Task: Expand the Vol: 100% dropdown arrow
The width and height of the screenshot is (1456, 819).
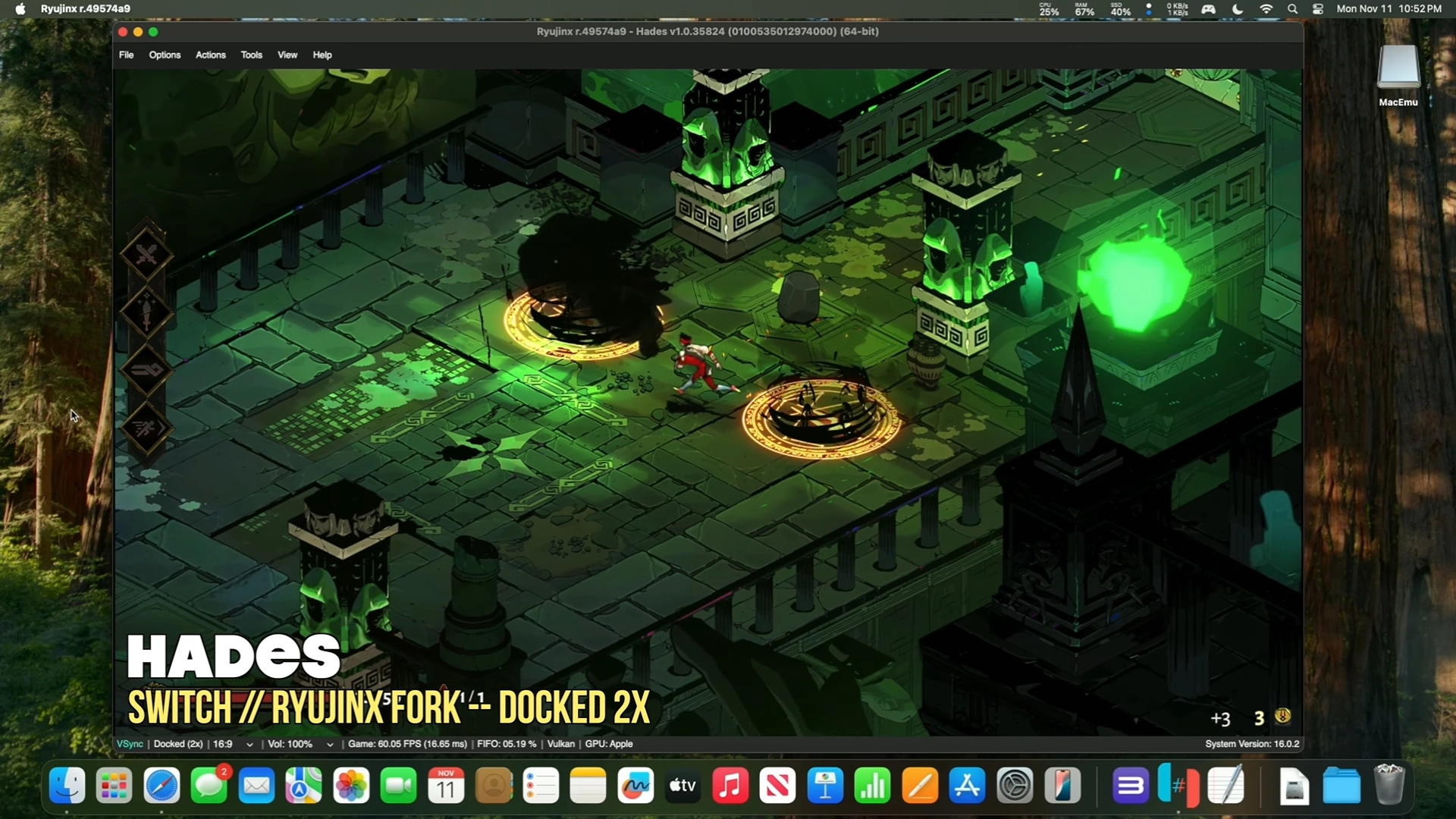Action: point(330,745)
